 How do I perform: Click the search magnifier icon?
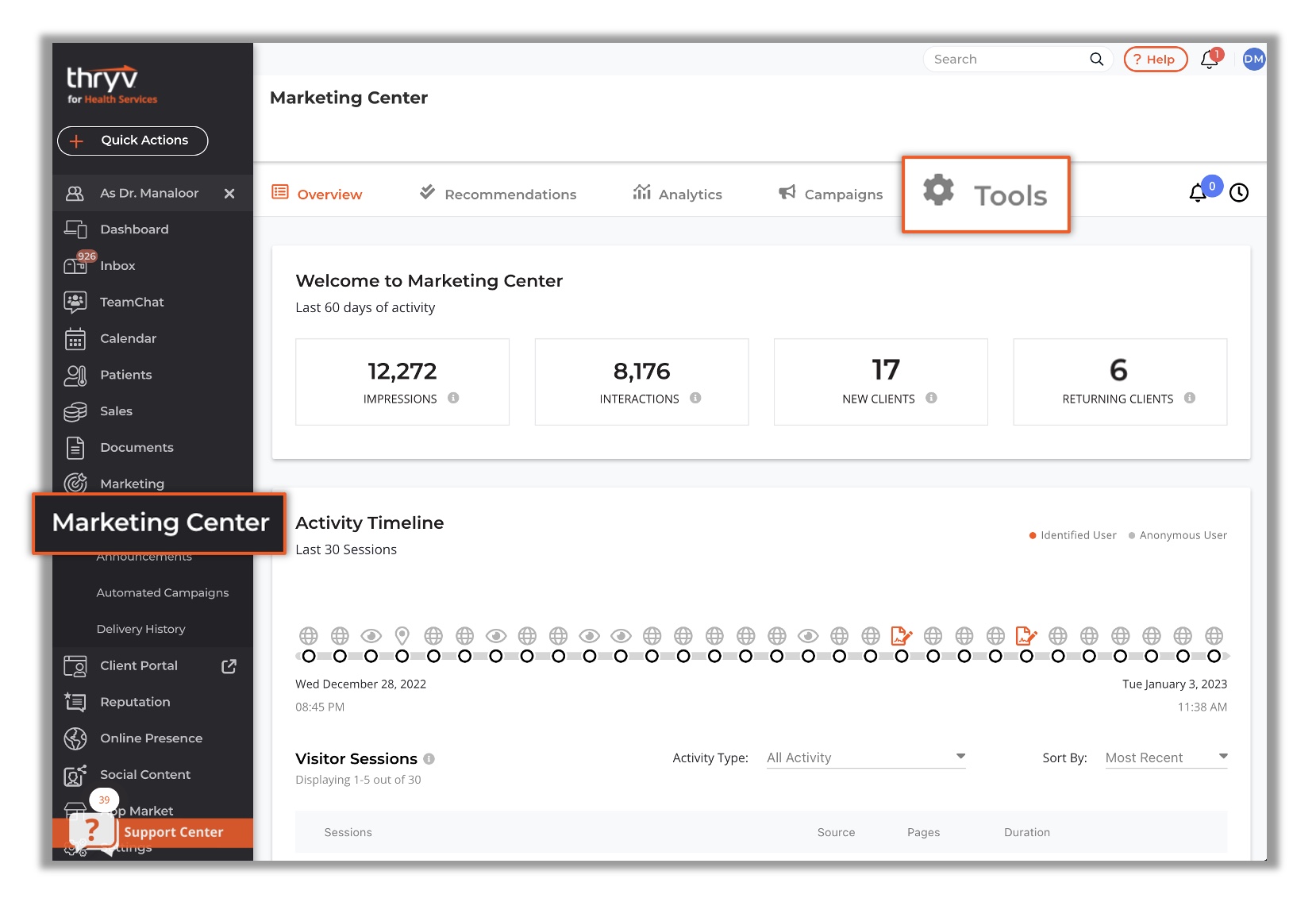(x=1096, y=60)
